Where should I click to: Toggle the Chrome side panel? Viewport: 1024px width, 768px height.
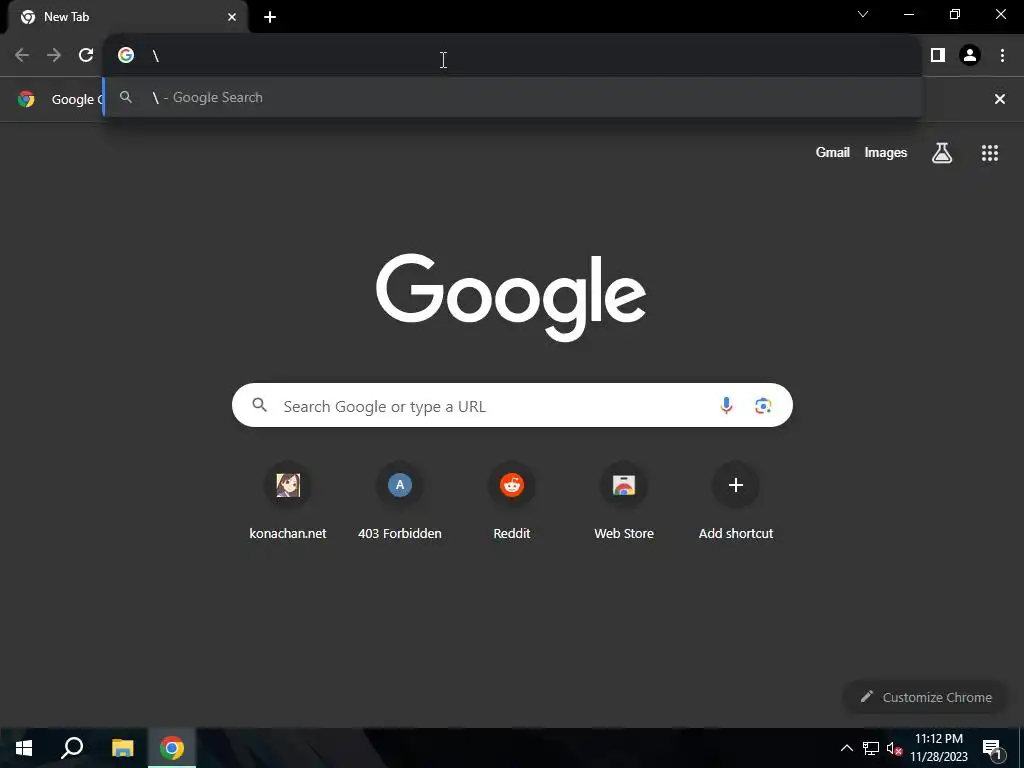pyautogui.click(x=938, y=56)
